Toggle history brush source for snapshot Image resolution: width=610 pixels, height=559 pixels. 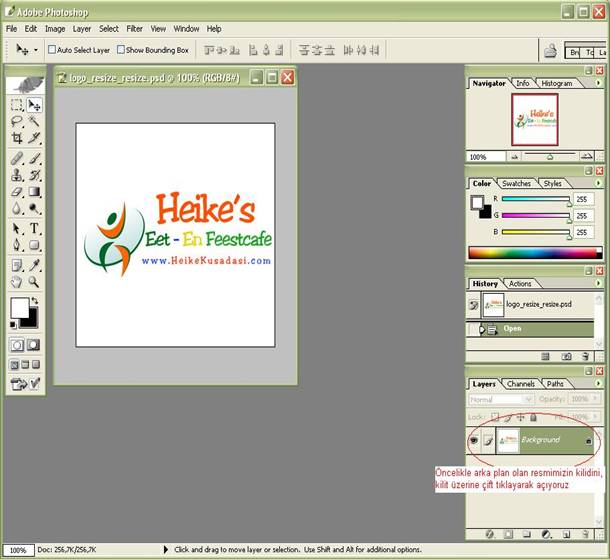(473, 305)
